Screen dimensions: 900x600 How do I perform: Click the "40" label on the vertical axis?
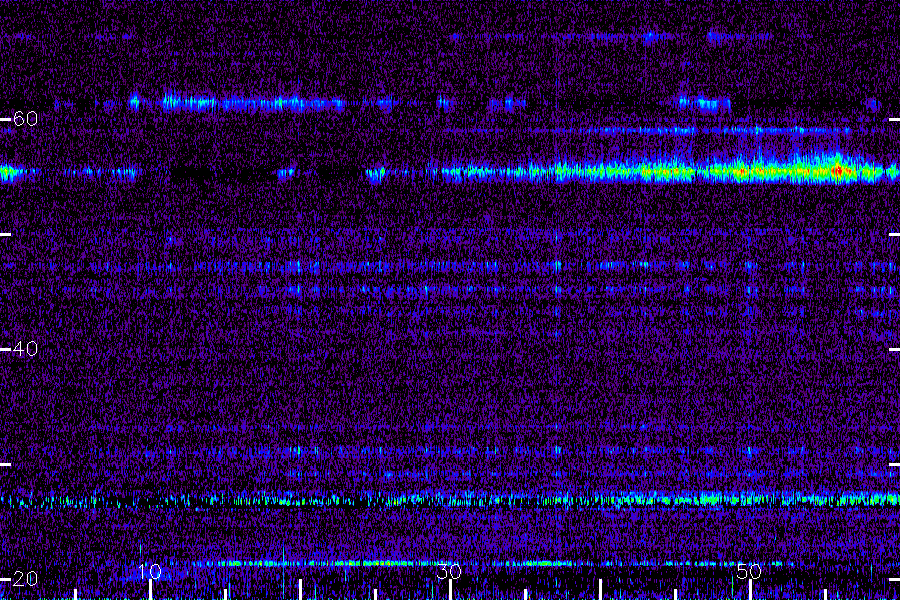pyautogui.click(x=25, y=349)
